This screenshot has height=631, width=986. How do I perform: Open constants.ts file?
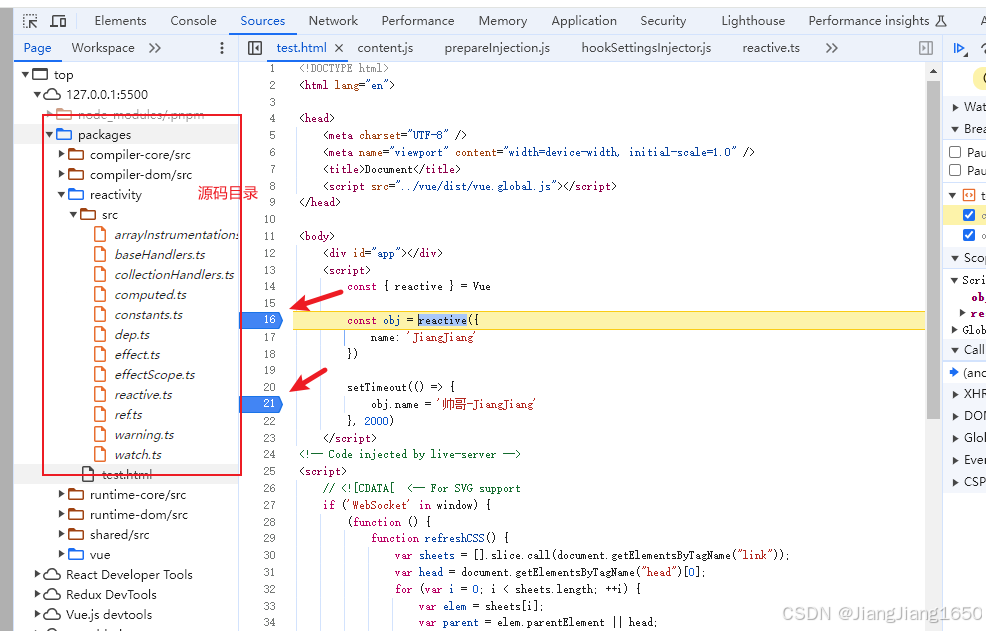click(x=148, y=315)
